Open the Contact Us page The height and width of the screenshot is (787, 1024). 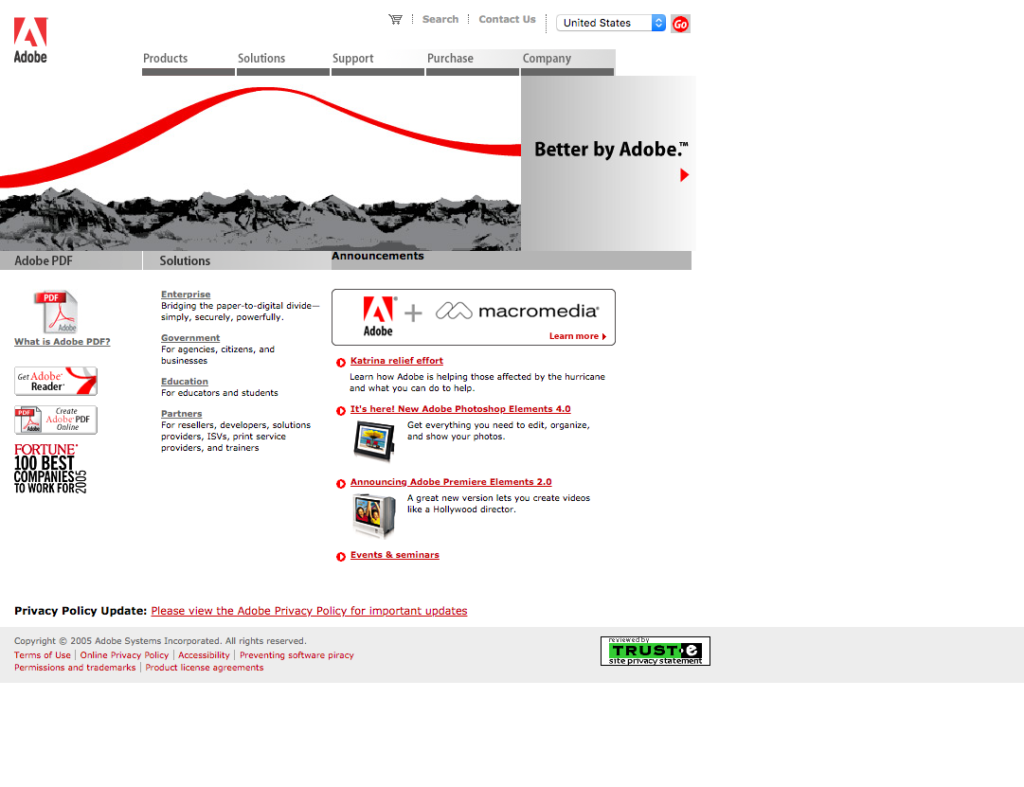(506, 18)
